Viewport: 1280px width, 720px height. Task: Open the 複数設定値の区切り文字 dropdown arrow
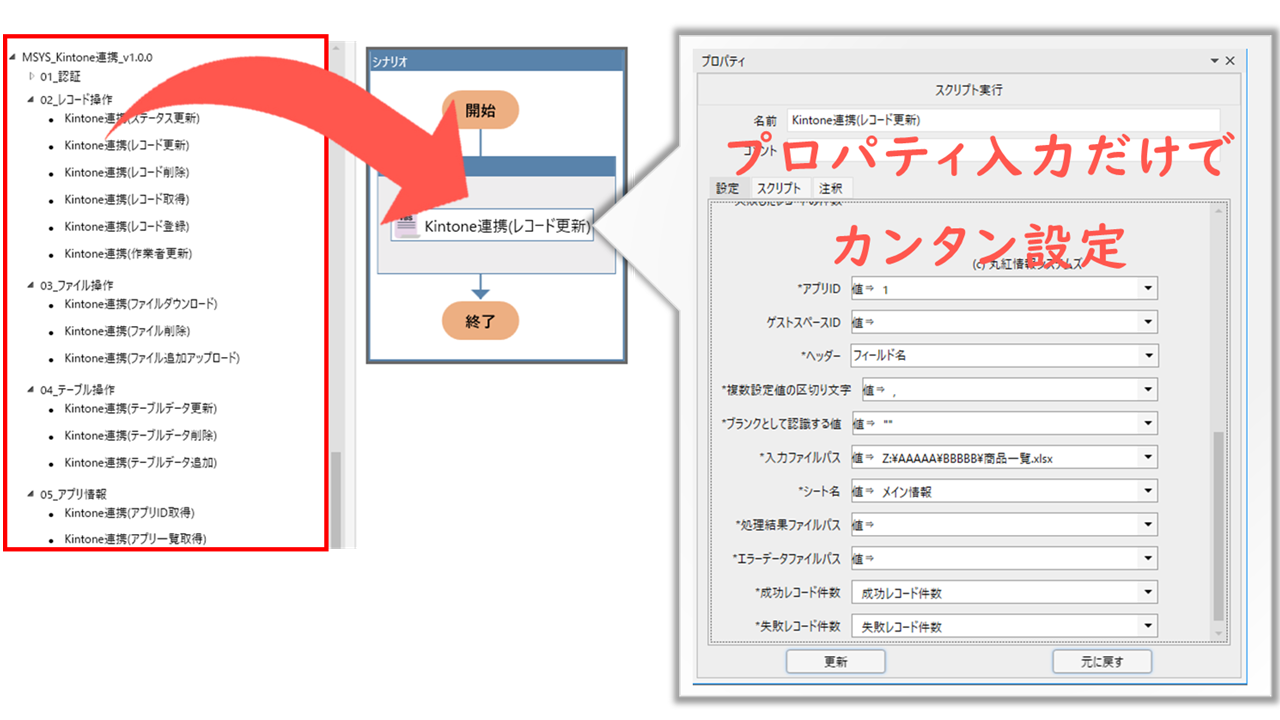1147,390
